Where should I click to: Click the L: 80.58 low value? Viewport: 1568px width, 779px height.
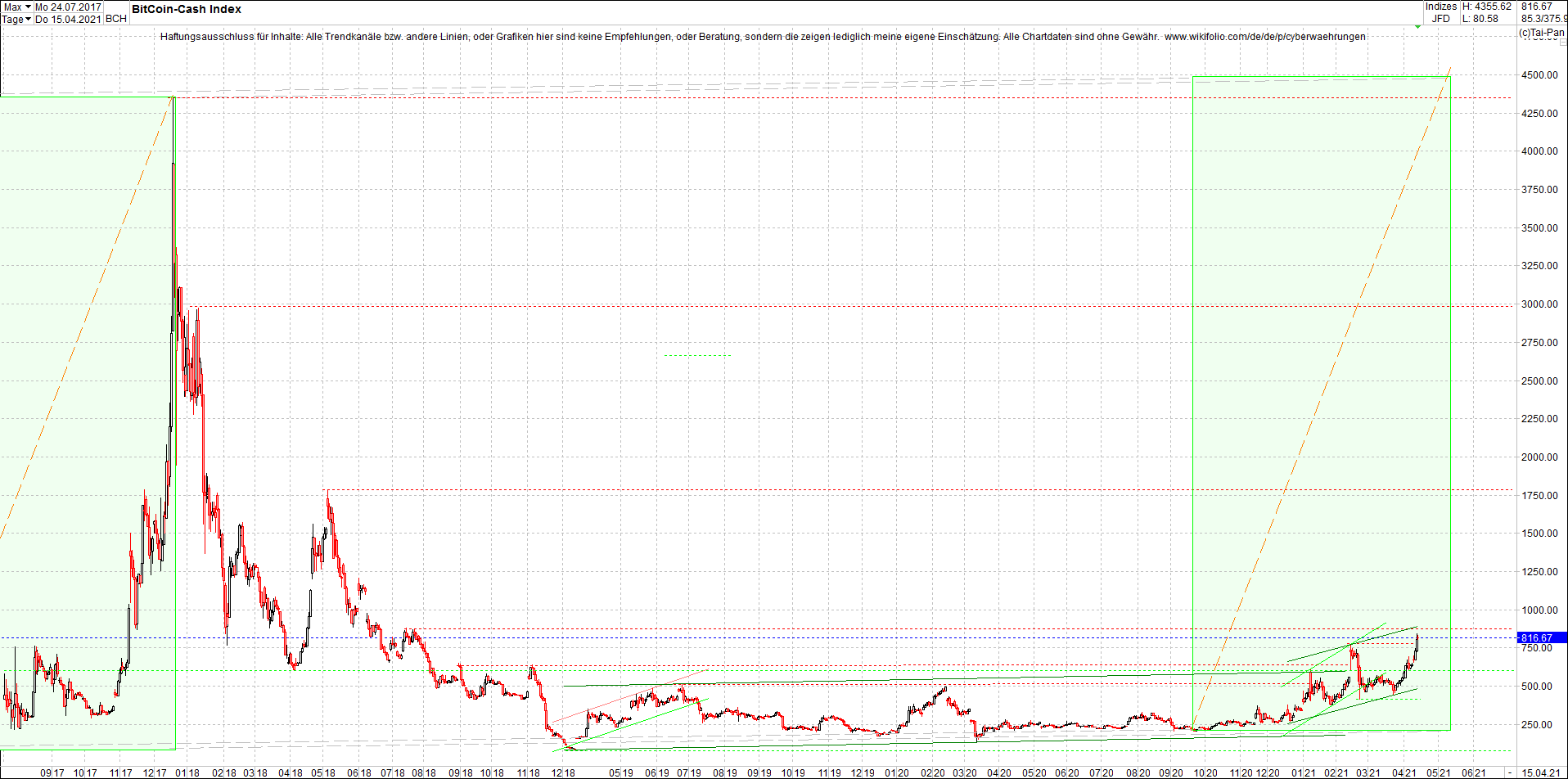pos(1480,19)
